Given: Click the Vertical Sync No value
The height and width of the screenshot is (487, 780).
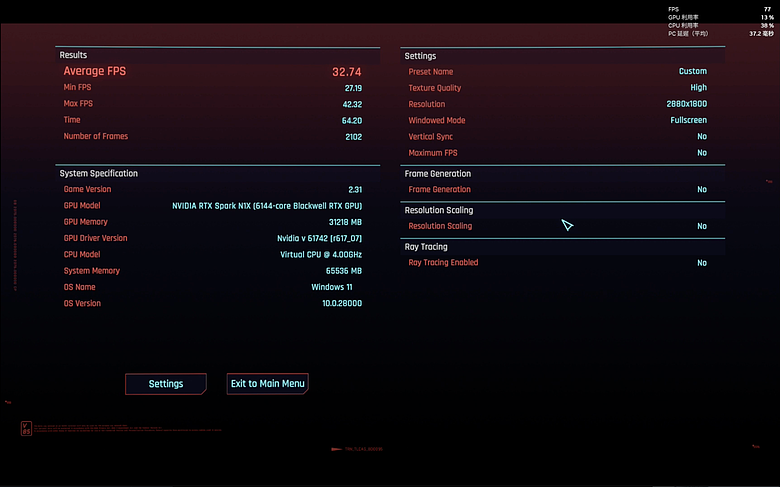Looking at the screenshot, I should (702, 136).
